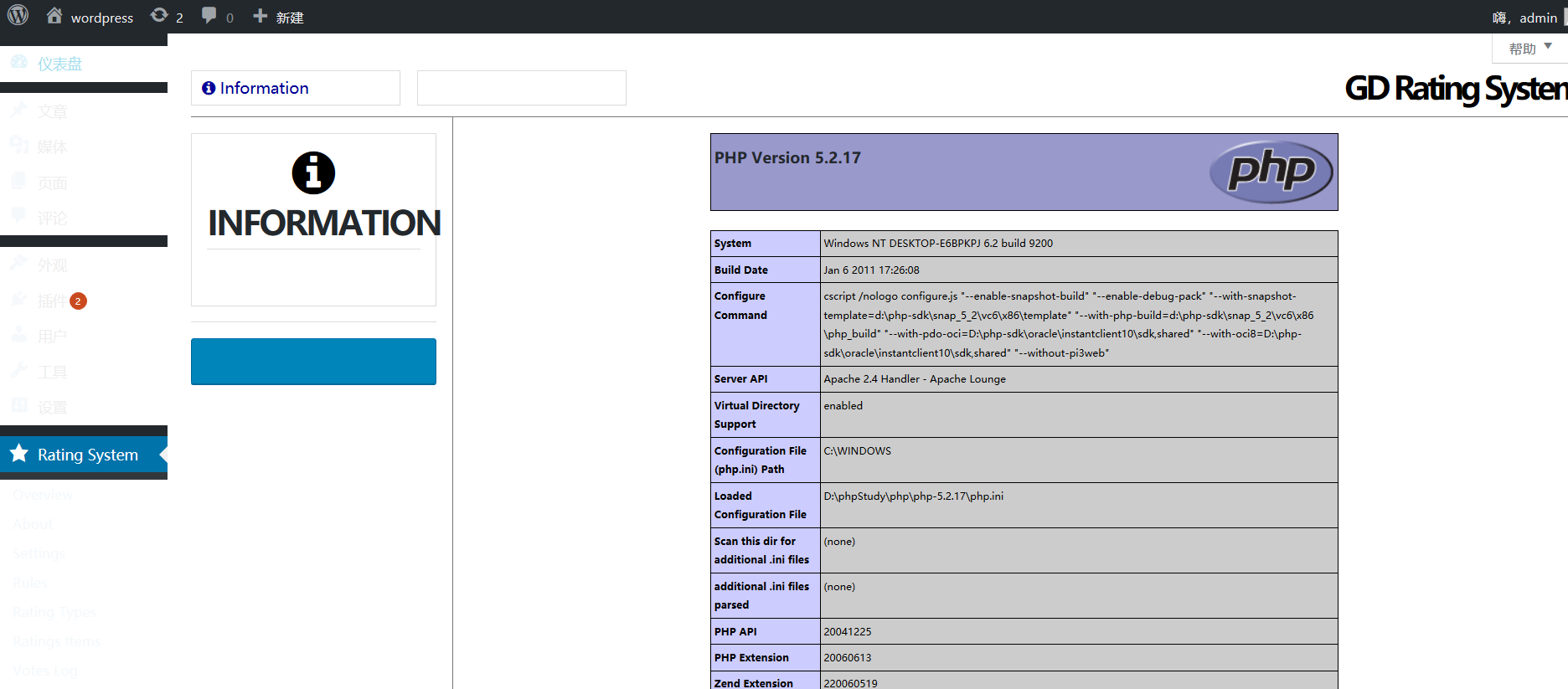Open 用户 users in sidebar
Screen dimensions: 1568x689
pyautogui.click(x=84, y=337)
